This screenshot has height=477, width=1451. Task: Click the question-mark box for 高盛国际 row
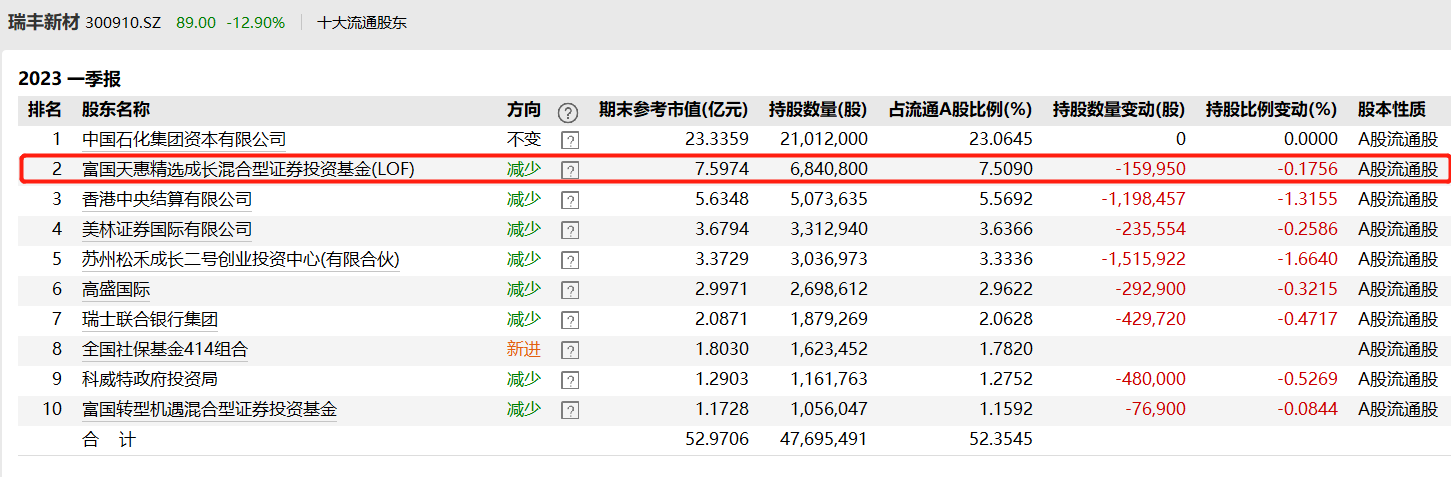570,290
